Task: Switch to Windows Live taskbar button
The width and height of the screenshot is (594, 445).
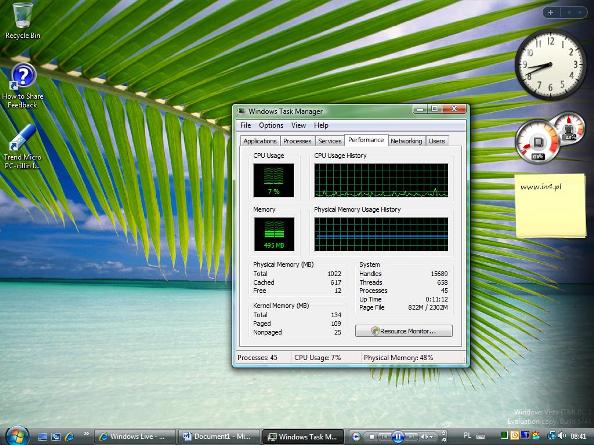Action: click(135, 437)
